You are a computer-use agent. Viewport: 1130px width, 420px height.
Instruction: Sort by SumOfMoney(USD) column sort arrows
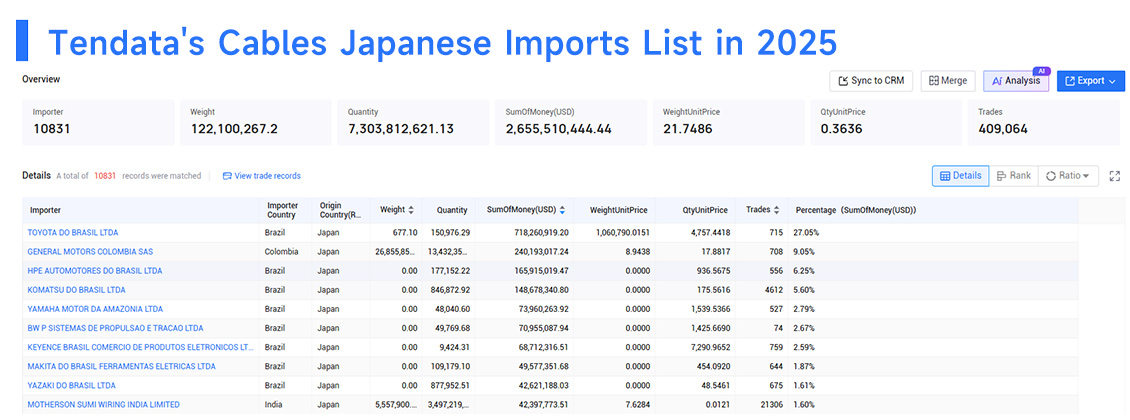561,210
